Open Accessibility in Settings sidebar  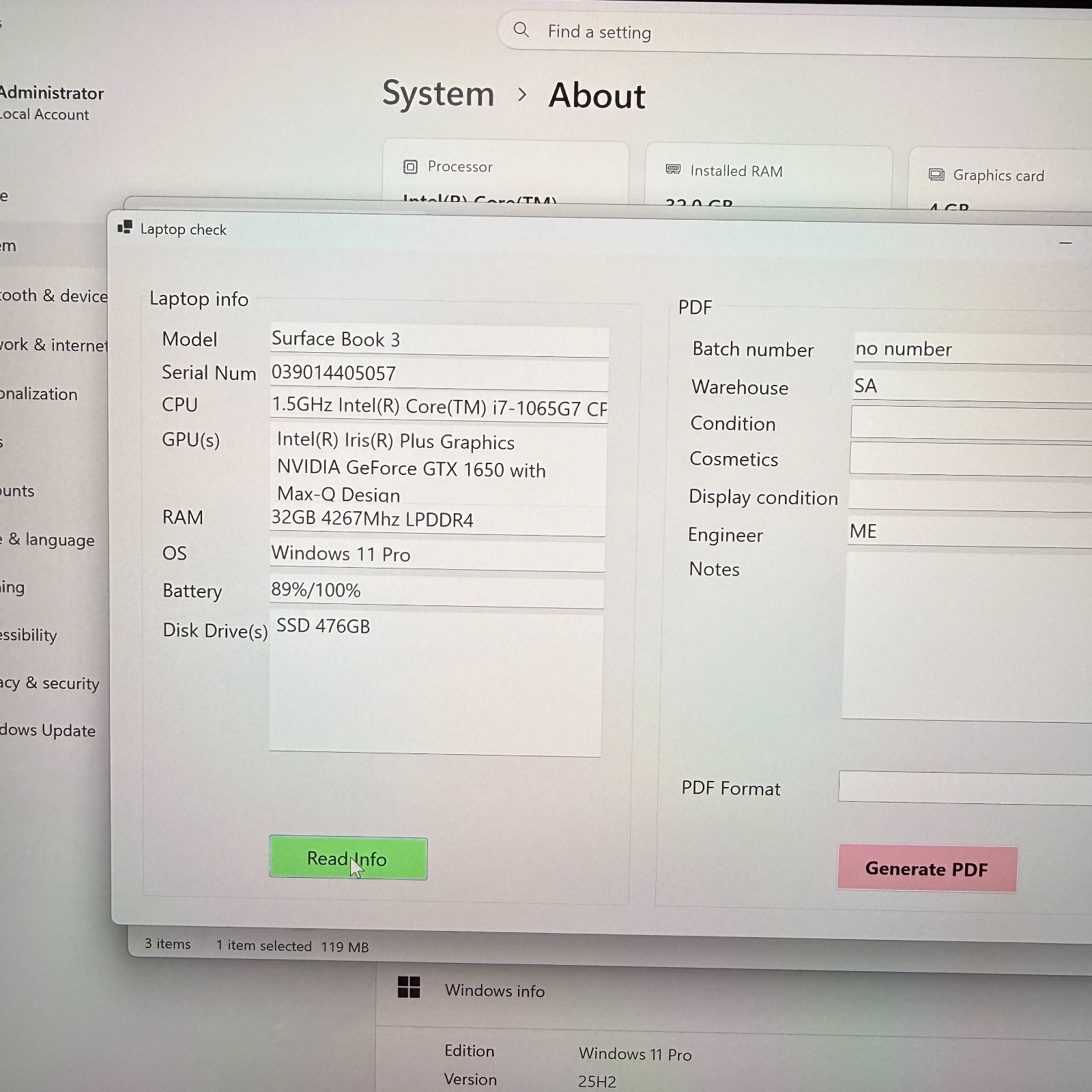[x=28, y=635]
